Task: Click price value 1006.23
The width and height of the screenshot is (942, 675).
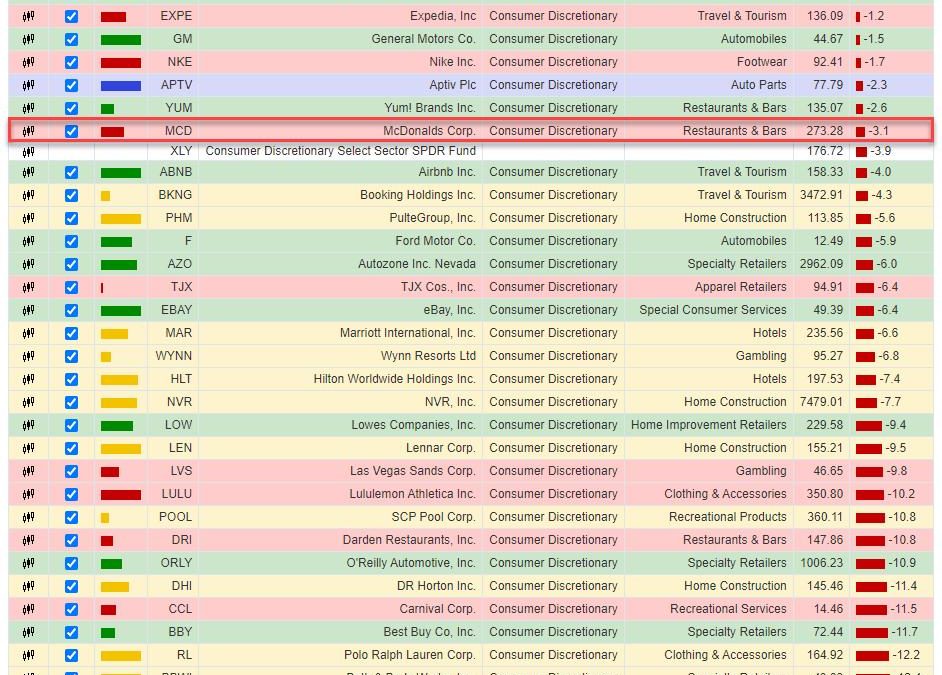Action: tap(821, 563)
